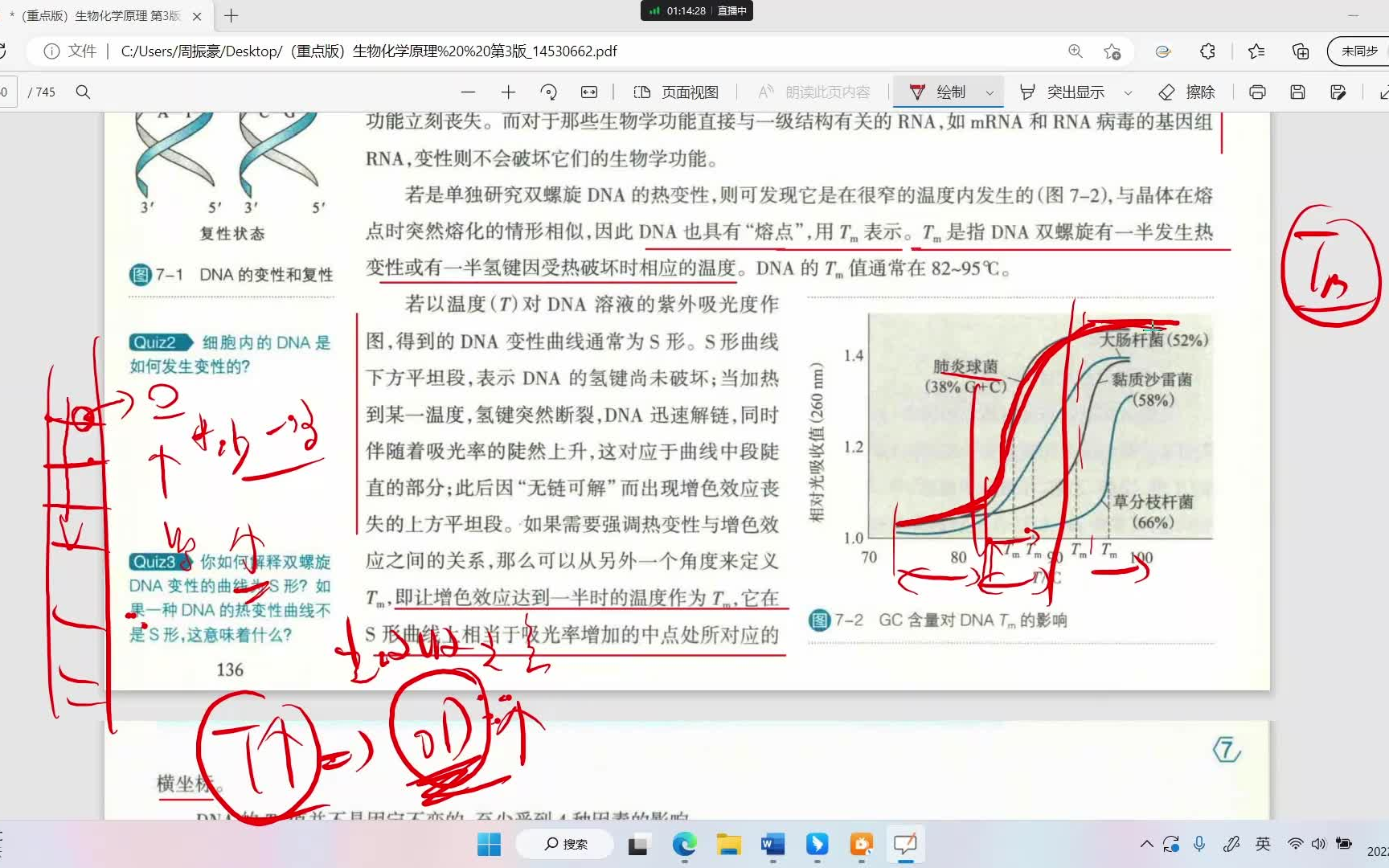Viewport: 1389px width, 868px height.
Task: Click the 直播中 live streaming status indicator
Action: pos(731,10)
